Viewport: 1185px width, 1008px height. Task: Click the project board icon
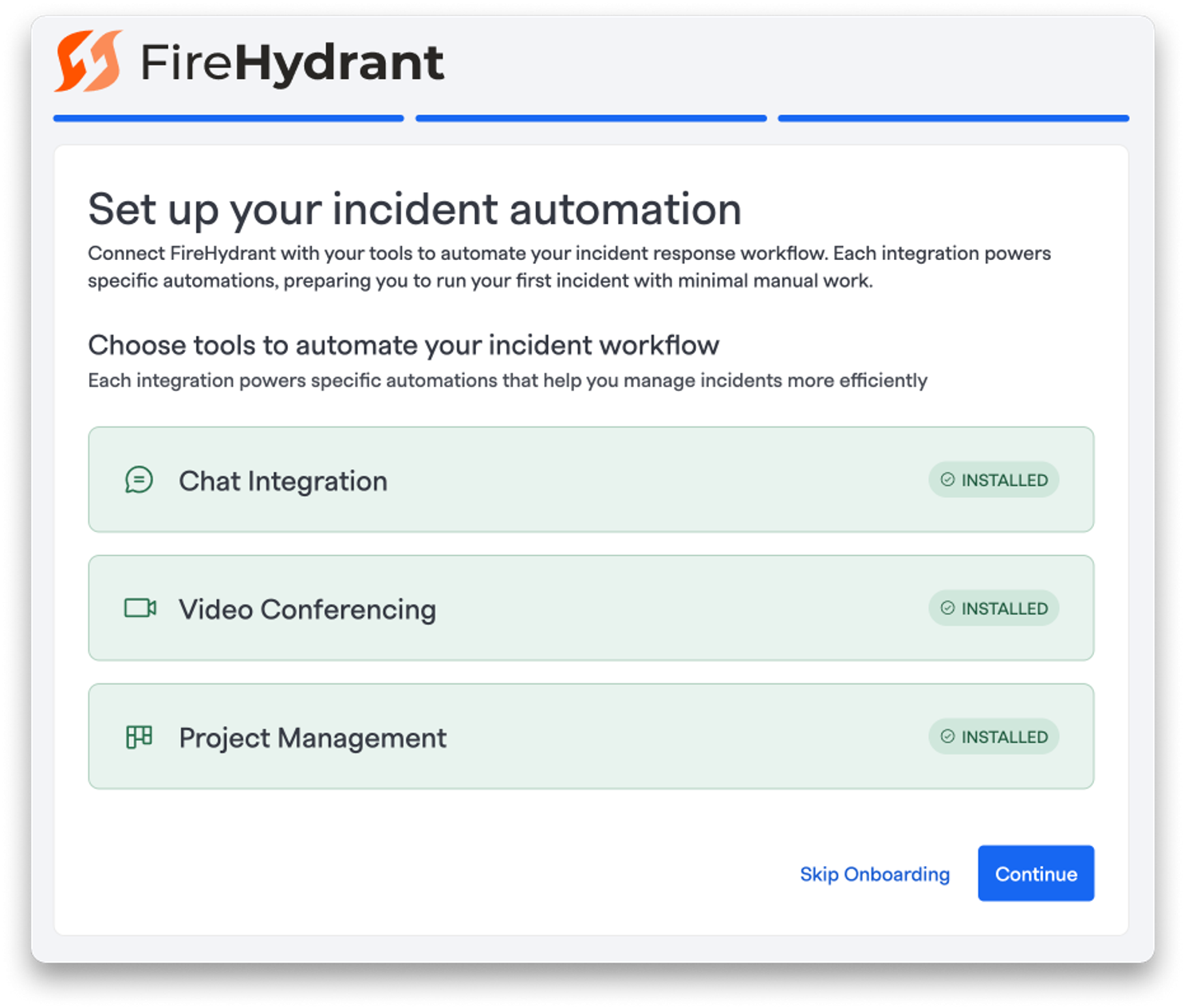139,737
